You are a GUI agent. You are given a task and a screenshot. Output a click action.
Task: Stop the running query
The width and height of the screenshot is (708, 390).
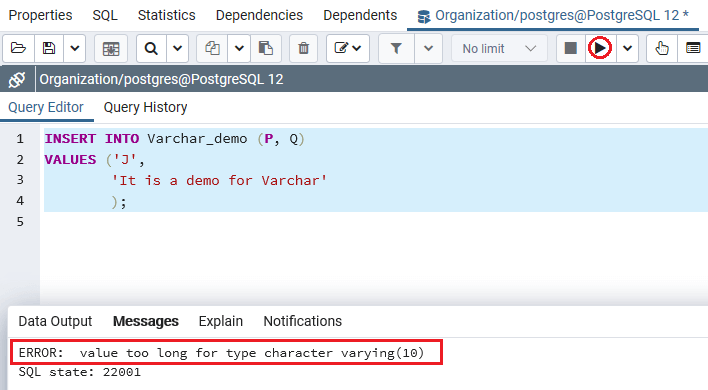click(571, 48)
